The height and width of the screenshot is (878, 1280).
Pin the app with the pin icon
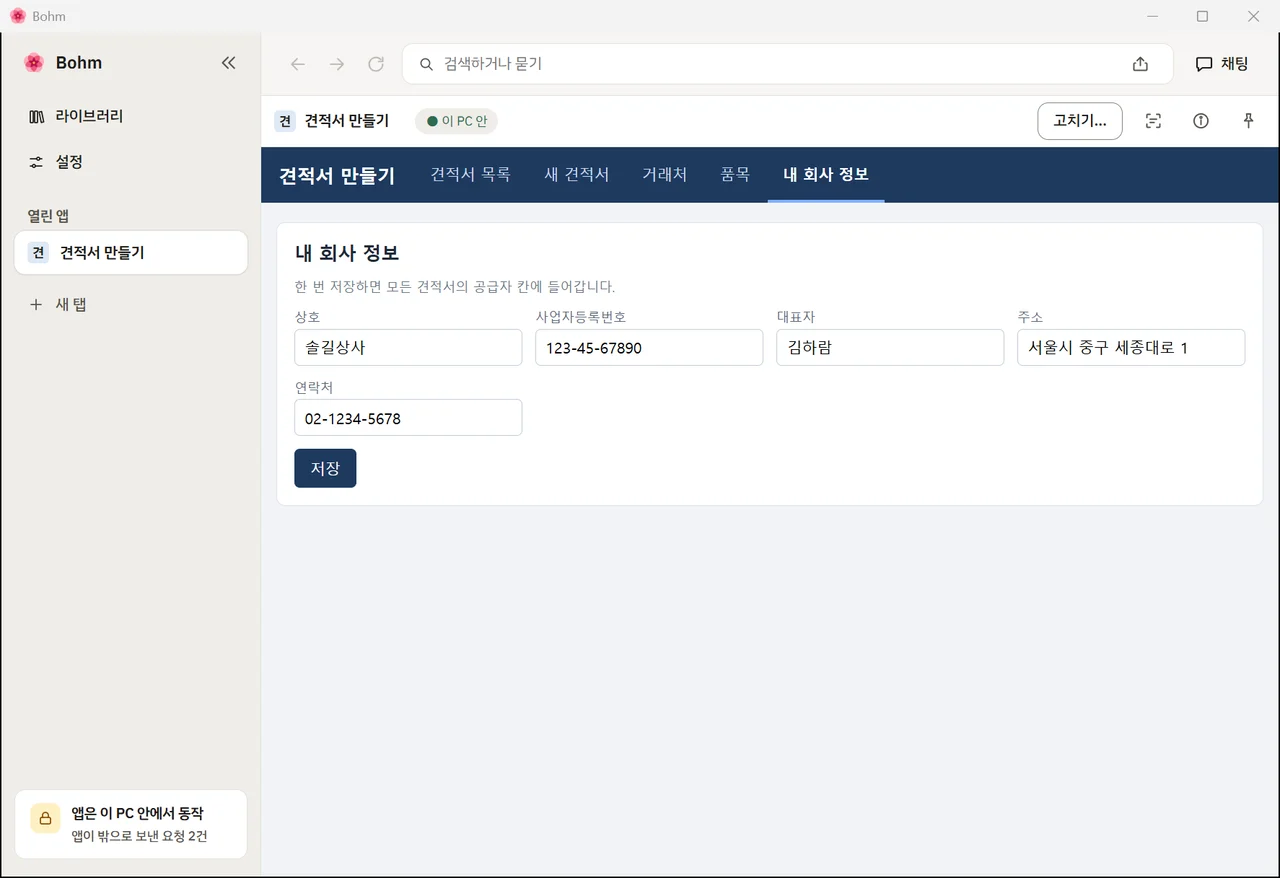(1248, 121)
